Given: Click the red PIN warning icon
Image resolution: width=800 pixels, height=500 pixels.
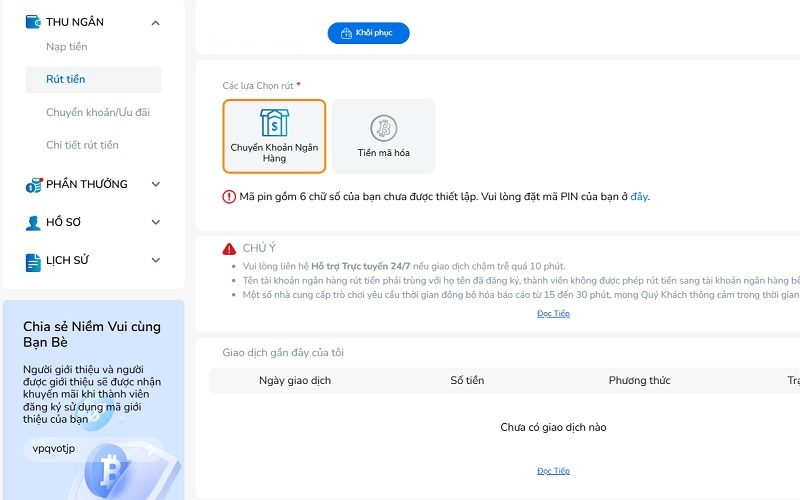Looking at the screenshot, I should [x=229, y=197].
